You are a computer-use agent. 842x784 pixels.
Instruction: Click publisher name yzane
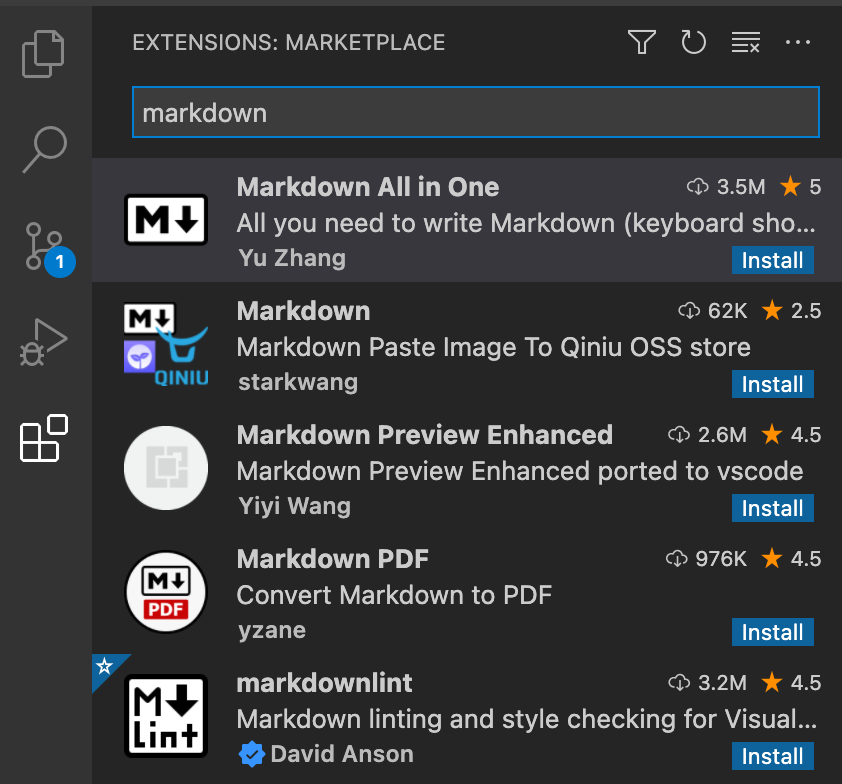272,630
